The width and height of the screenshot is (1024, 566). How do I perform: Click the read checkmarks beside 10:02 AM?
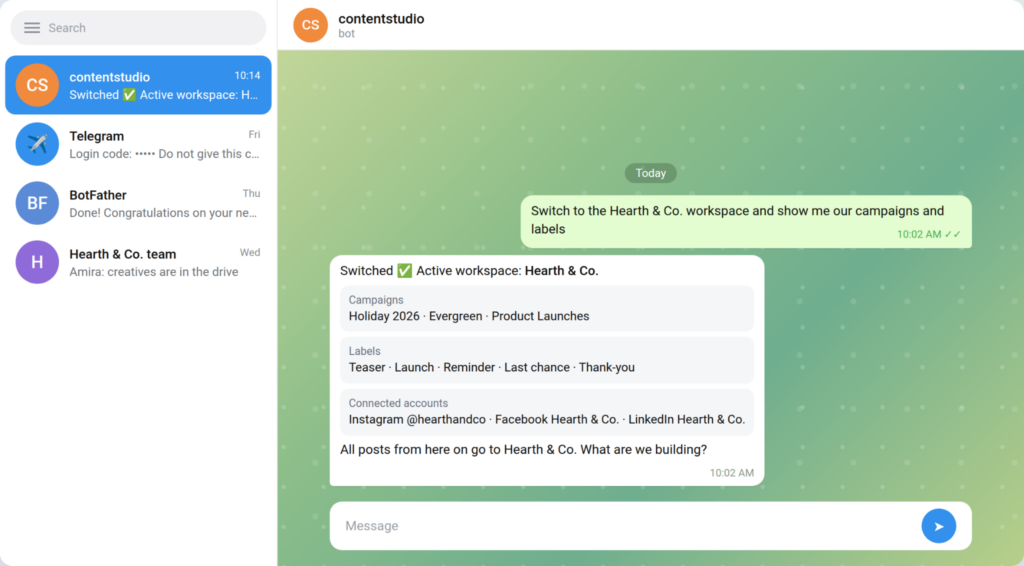[x=953, y=234]
